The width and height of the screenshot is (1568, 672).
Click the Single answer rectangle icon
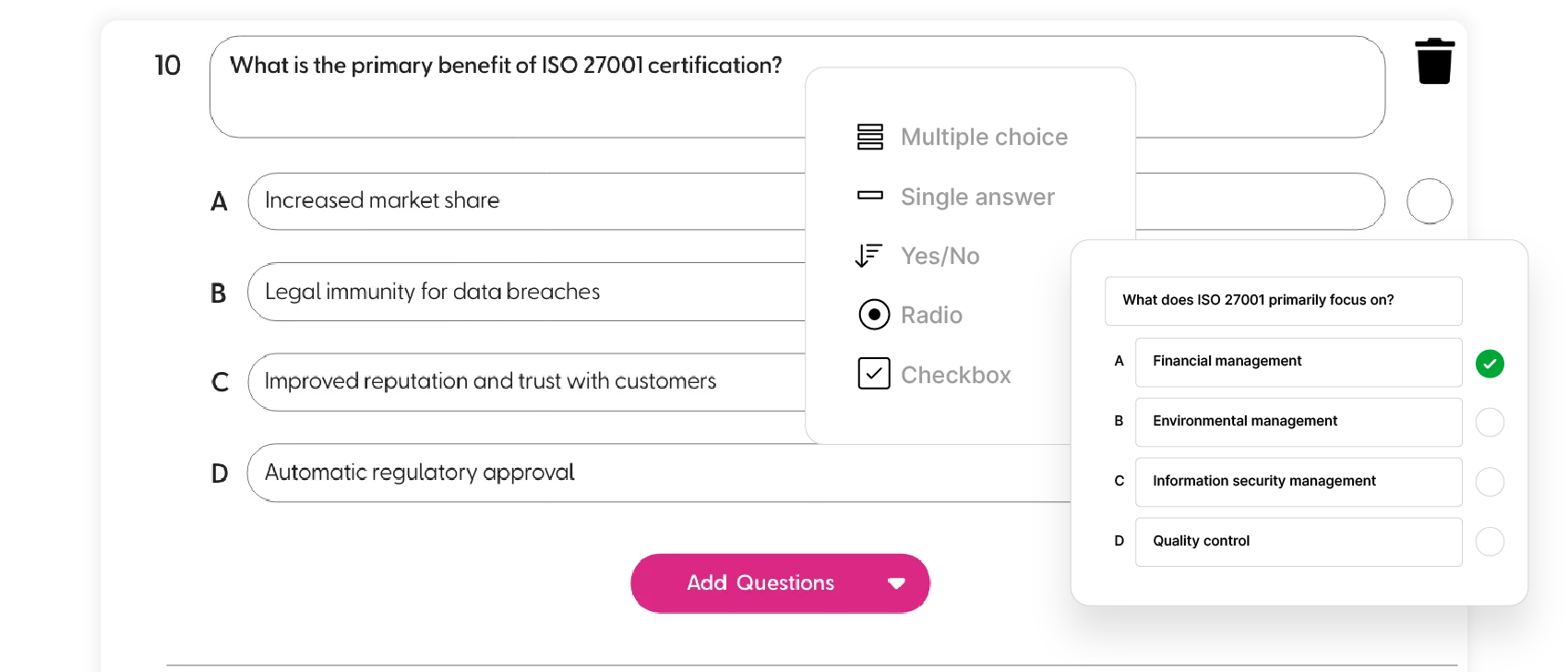(869, 196)
